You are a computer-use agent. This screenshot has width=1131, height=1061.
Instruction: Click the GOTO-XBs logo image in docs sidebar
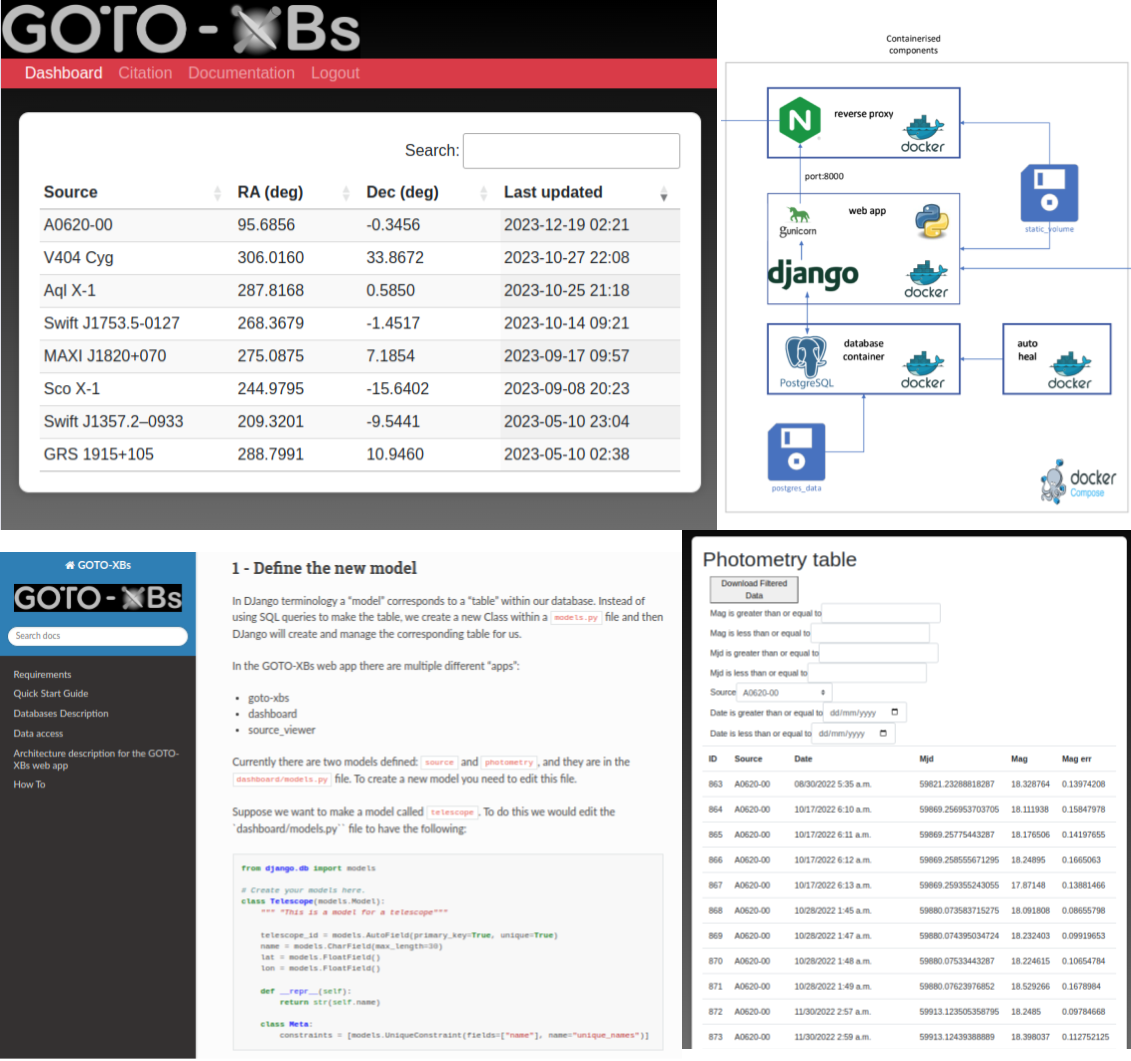98,598
